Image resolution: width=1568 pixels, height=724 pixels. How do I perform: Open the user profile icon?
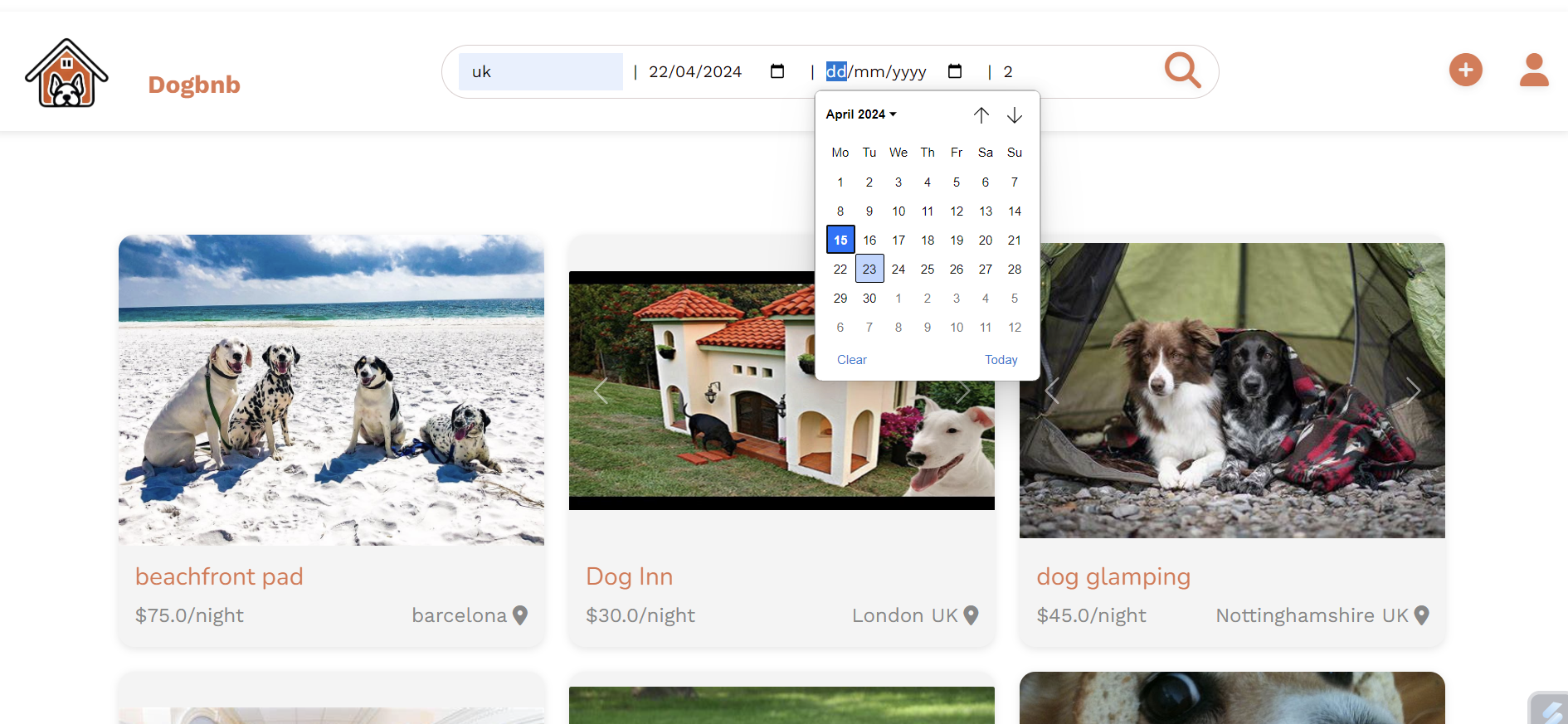point(1534,70)
